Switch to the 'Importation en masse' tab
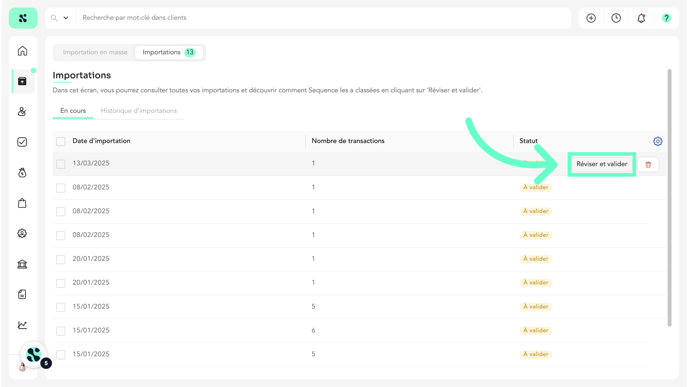Screen dimensions: 688x387 [x=95, y=52]
